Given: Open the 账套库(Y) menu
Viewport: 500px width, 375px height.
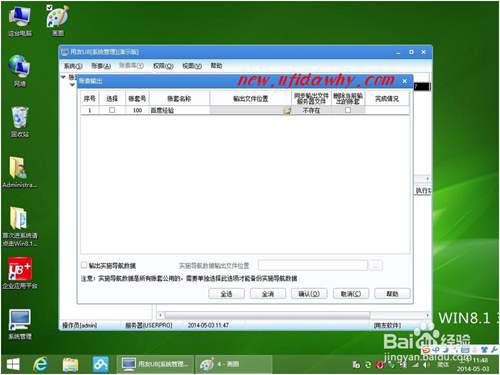Looking at the screenshot, I should (x=131, y=66).
